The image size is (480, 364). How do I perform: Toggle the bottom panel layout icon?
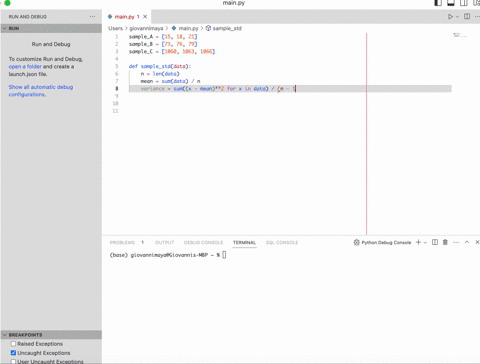pyautogui.click(x=451, y=3)
